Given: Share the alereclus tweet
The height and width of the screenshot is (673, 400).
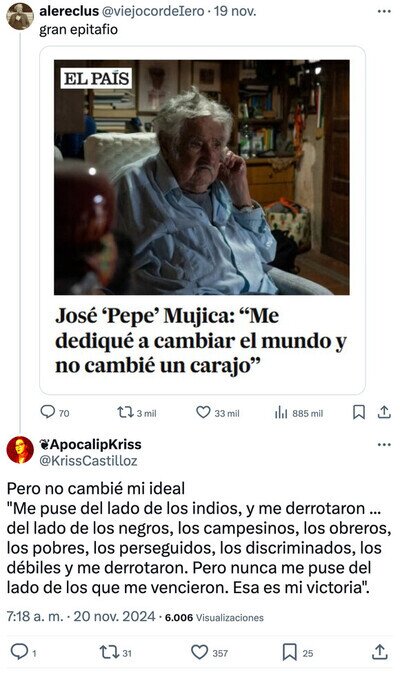Looking at the screenshot, I should tap(384, 412).
